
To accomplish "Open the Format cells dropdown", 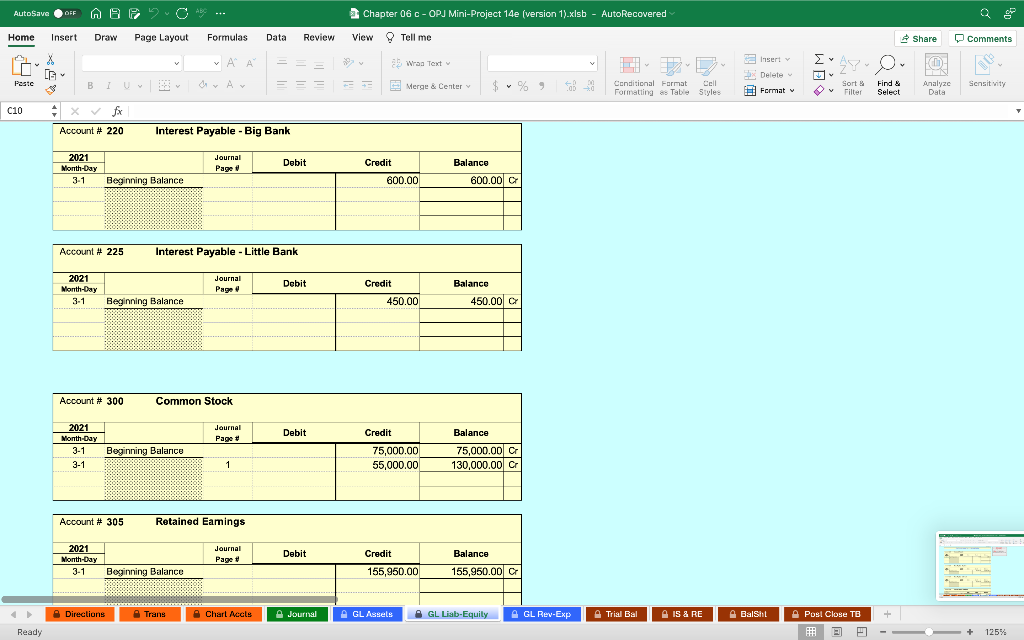I will coord(769,91).
